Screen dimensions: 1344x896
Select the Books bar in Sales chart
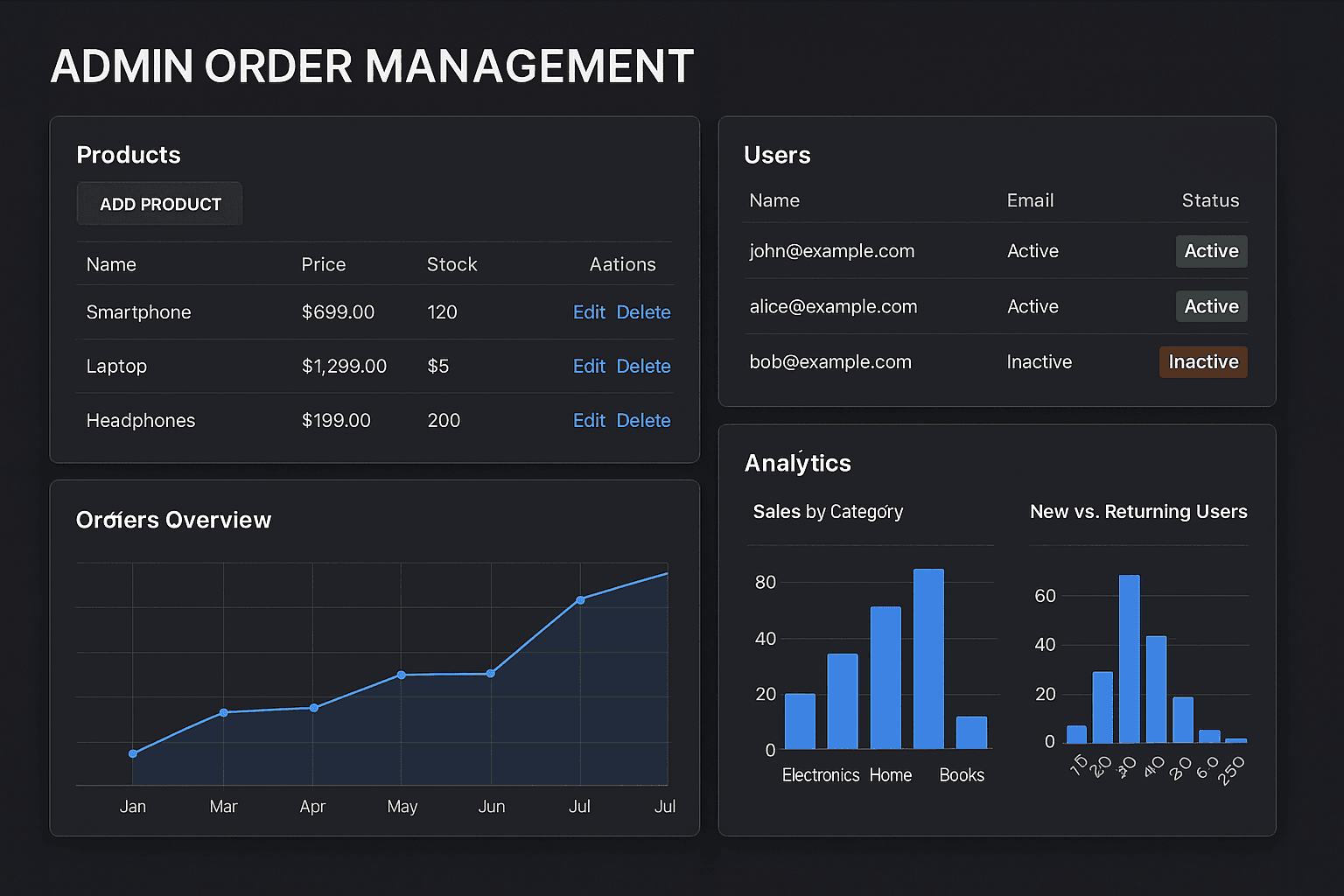[x=972, y=731]
